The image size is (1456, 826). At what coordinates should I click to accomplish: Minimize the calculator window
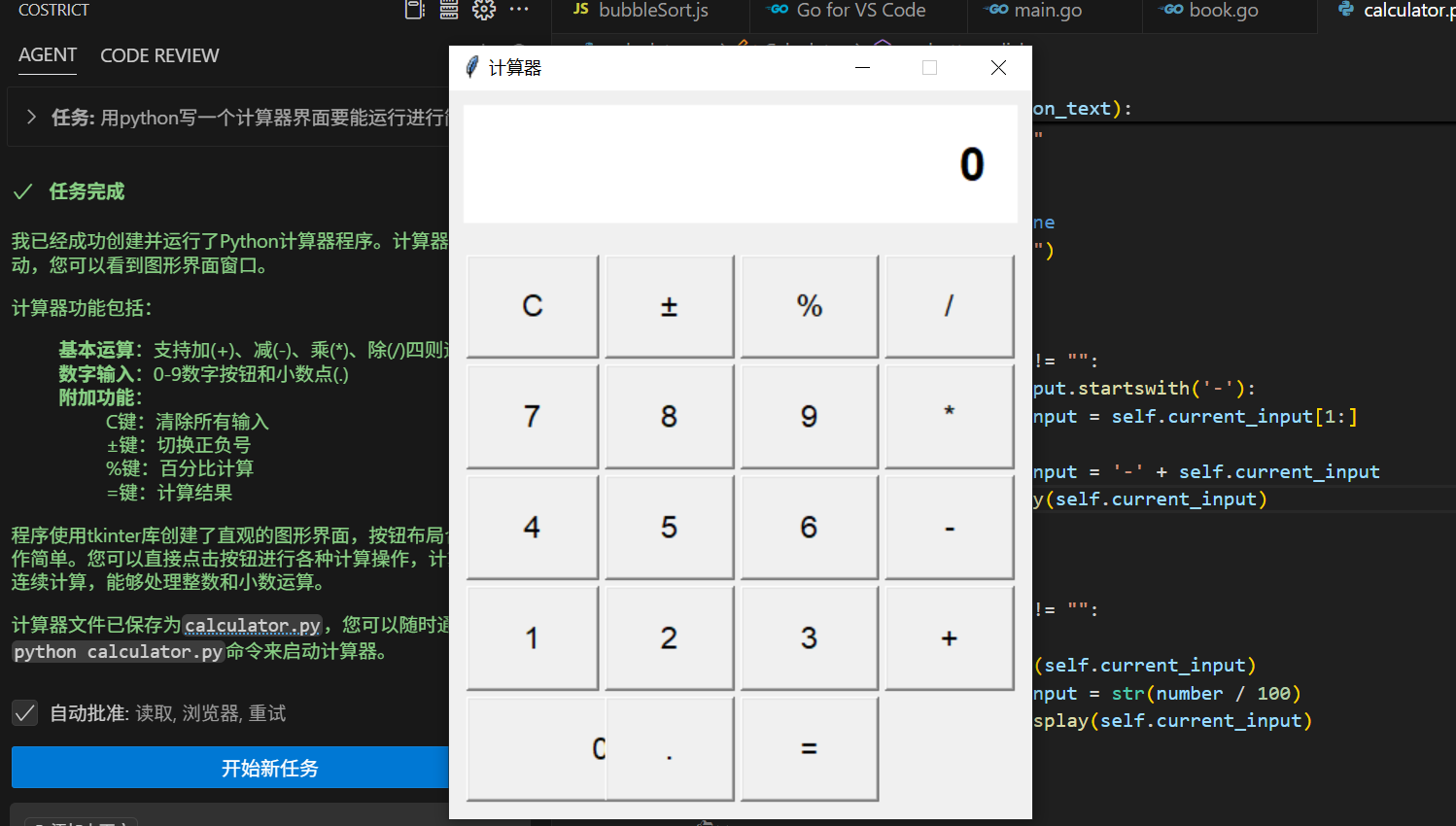click(862, 67)
